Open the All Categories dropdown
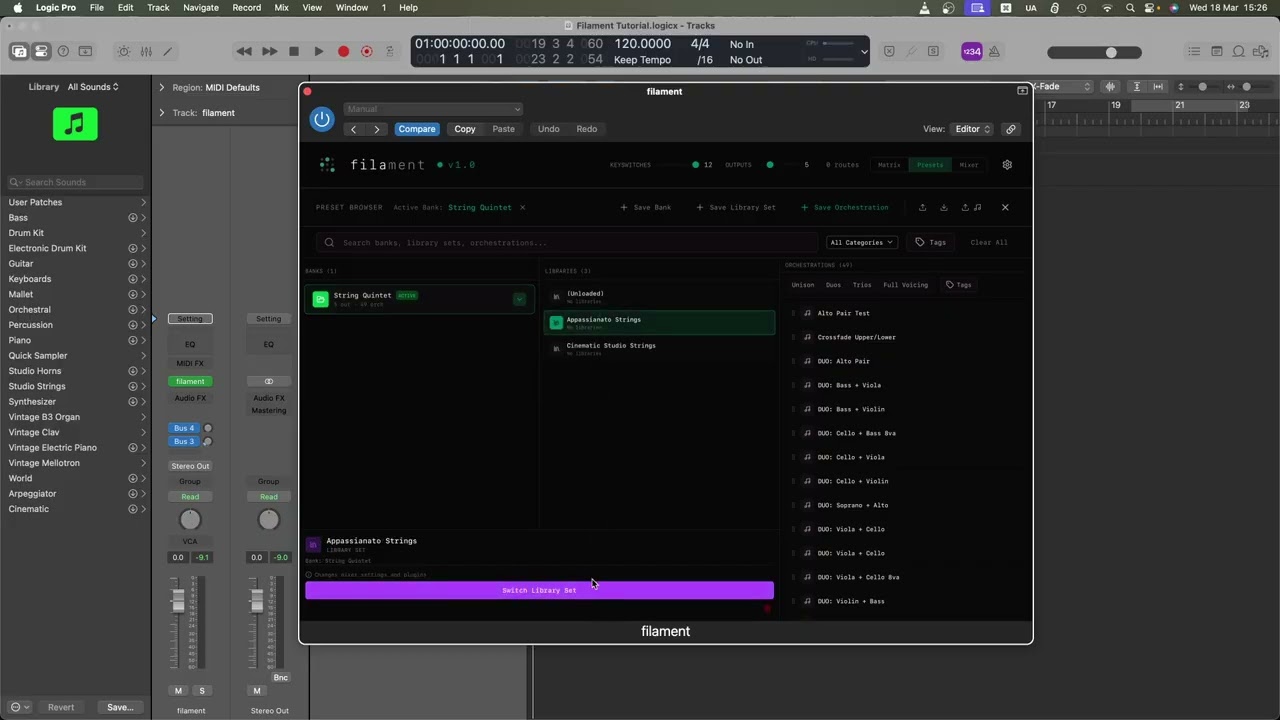The image size is (1280, 720). coord(861,242)
